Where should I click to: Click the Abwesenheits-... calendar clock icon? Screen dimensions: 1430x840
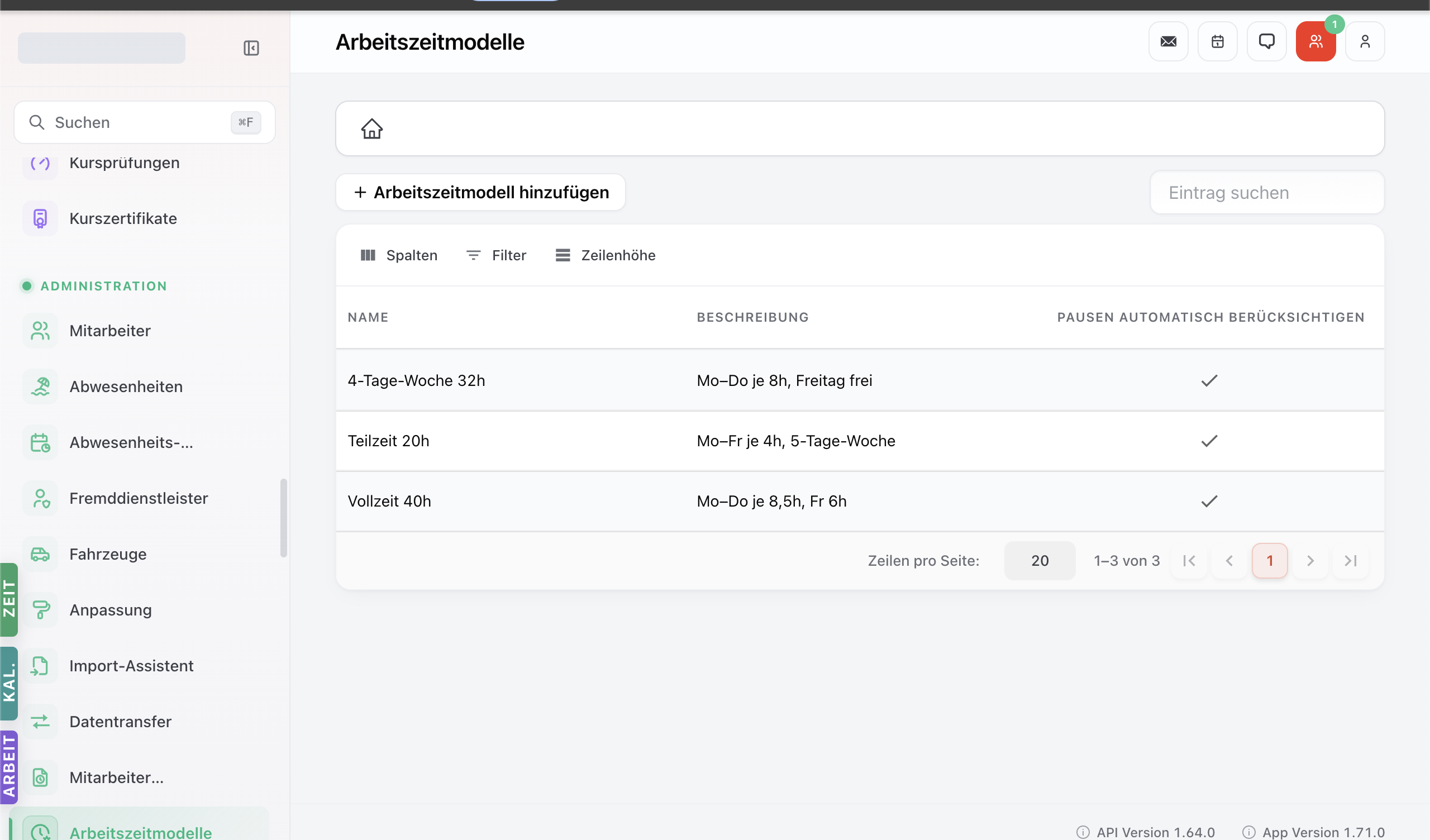pos(40,442)
